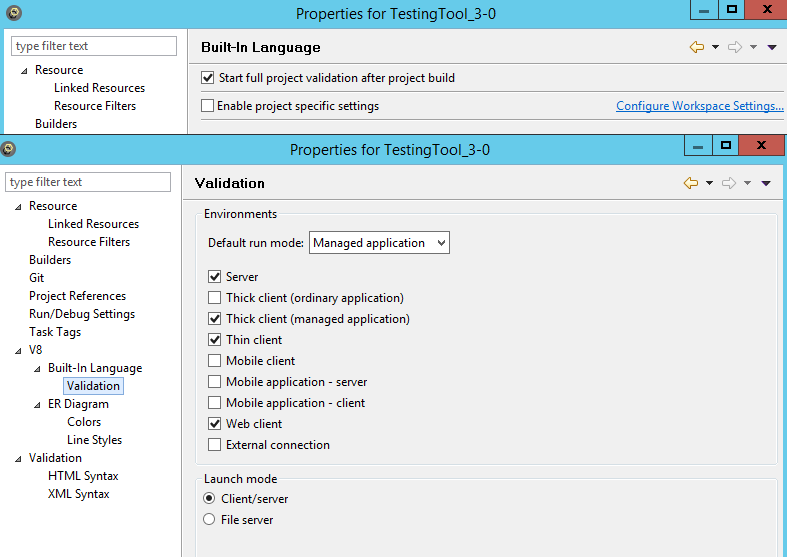Select V8 tree item
This screenshot has width=787, height=557.
click(36, 350)
